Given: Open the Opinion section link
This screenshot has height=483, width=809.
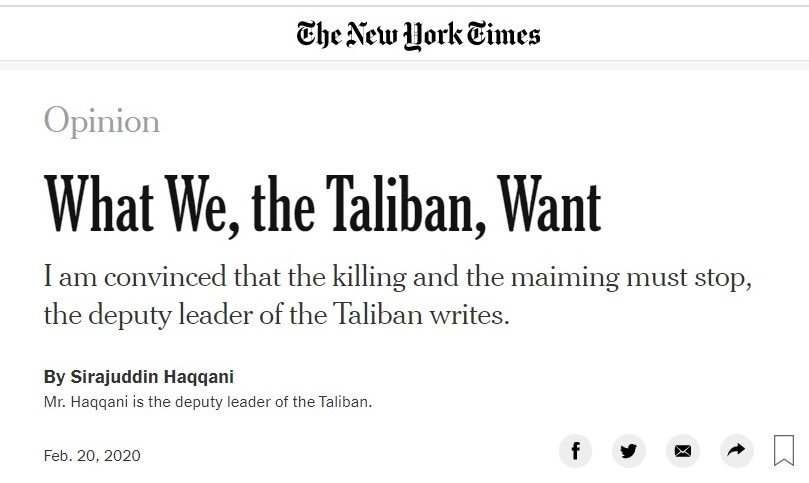Looking at the screenshot, I should (x=102, y=121).
